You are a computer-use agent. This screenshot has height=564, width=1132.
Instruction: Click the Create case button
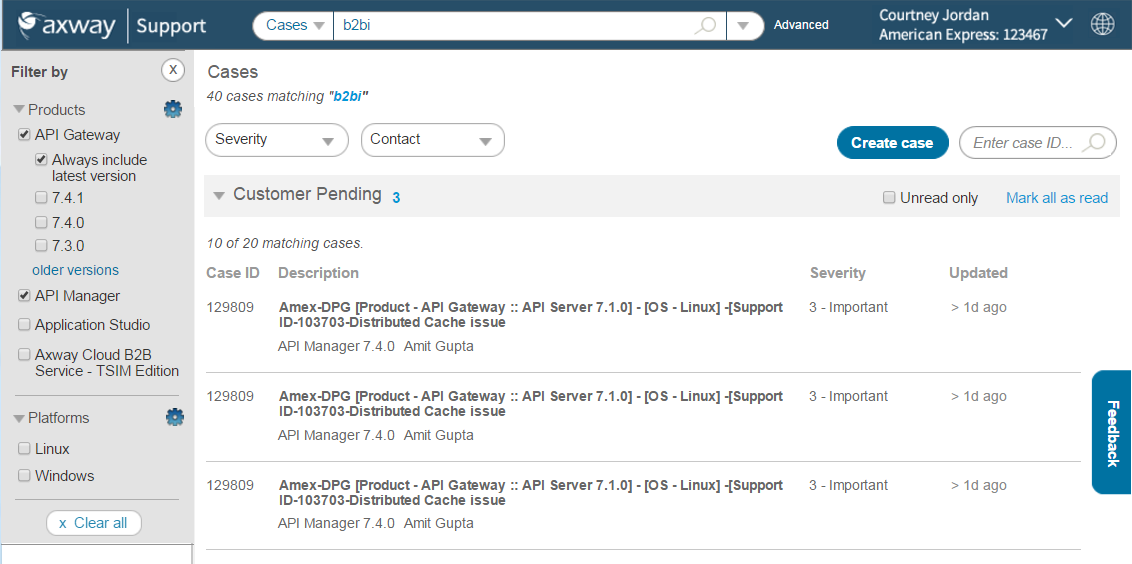click(891, 142)
